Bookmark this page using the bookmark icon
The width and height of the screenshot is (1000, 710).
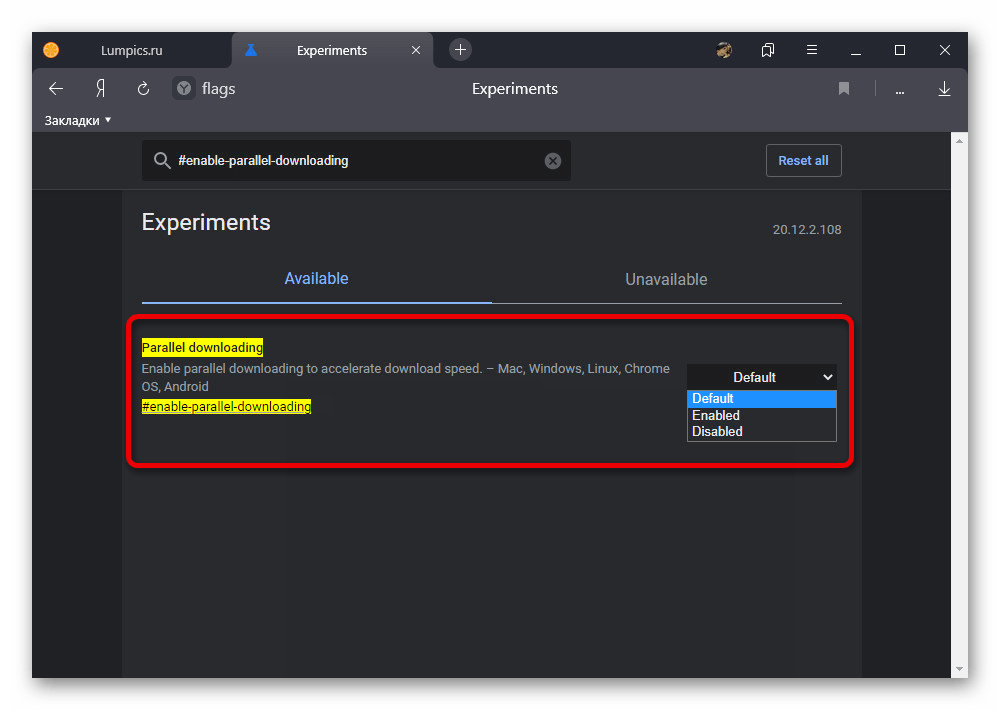(x=844, y=89)
